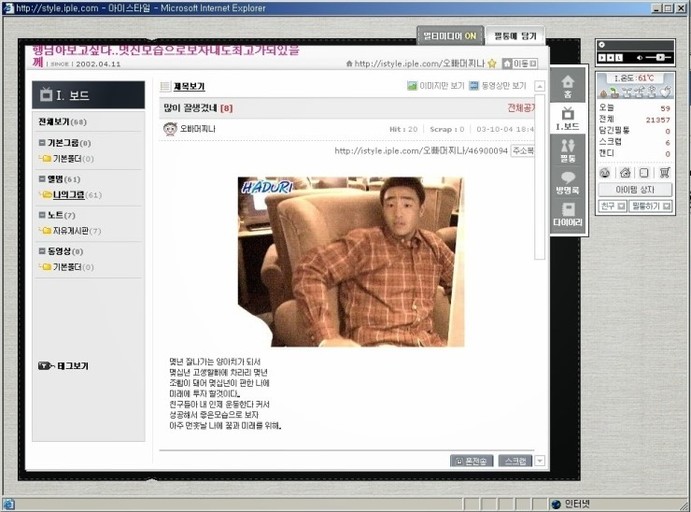
Task: Open the 홈 (home) sidebar icon
Action: point(567,86)
